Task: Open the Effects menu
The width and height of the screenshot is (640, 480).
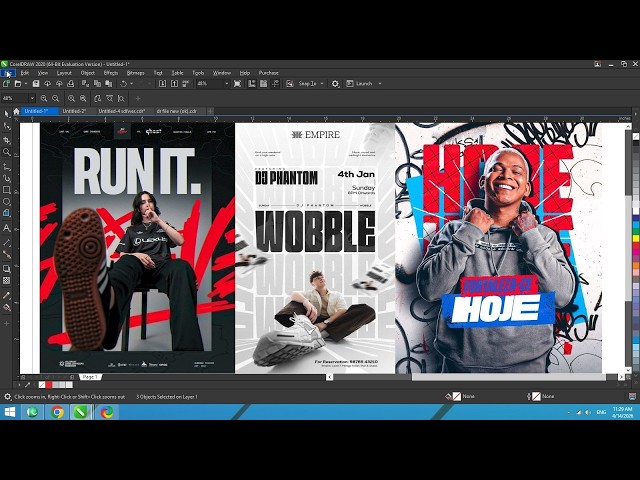Action: [x=111, y=73]
